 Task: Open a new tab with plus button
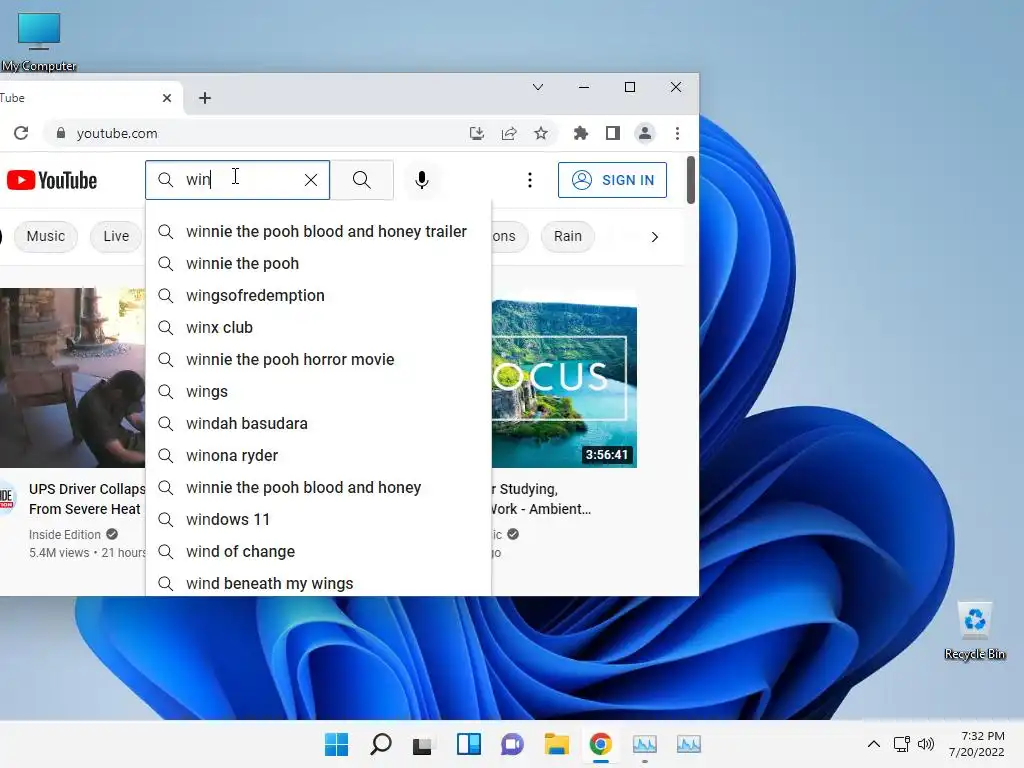(x=205, y=98)
